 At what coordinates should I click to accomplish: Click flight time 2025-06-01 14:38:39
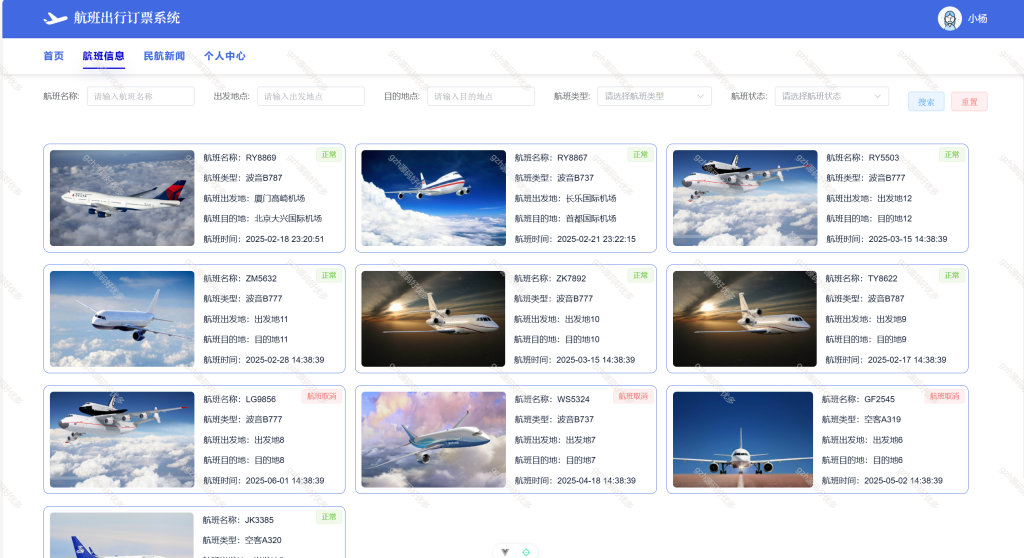285,481
